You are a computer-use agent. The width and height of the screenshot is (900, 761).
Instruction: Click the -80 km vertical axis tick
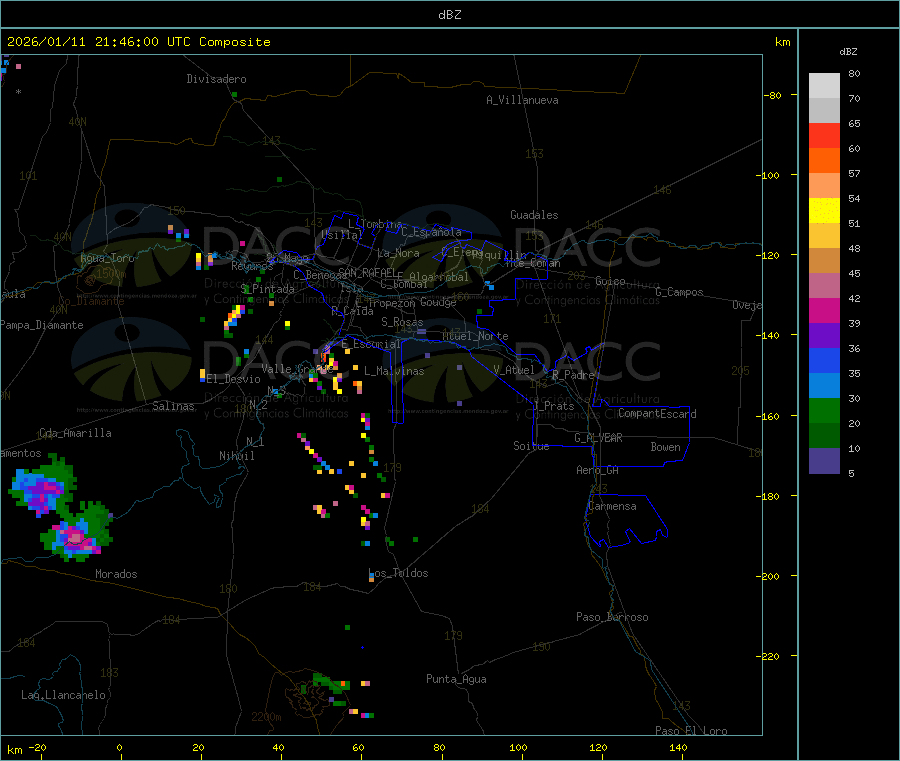[x=773, y=95]
